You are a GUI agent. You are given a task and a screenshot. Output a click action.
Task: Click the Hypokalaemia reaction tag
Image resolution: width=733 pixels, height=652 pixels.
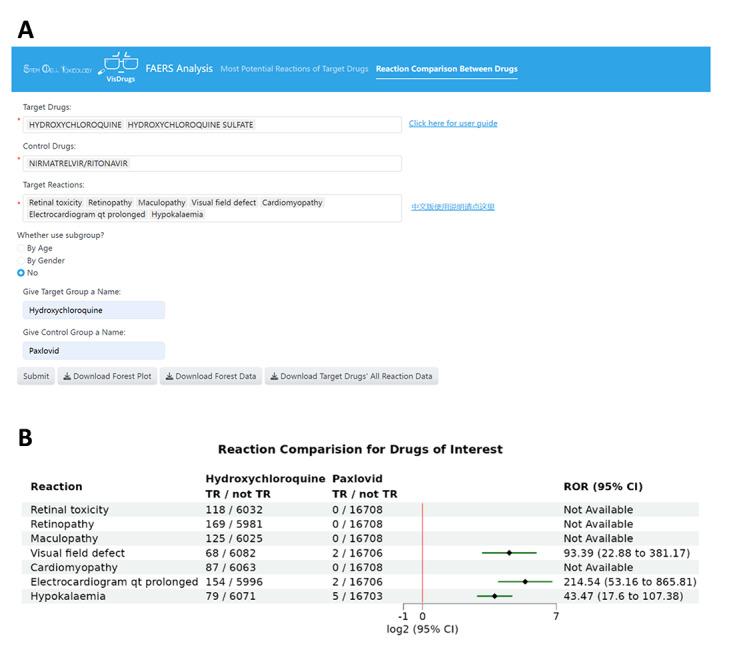pos(177,215)
